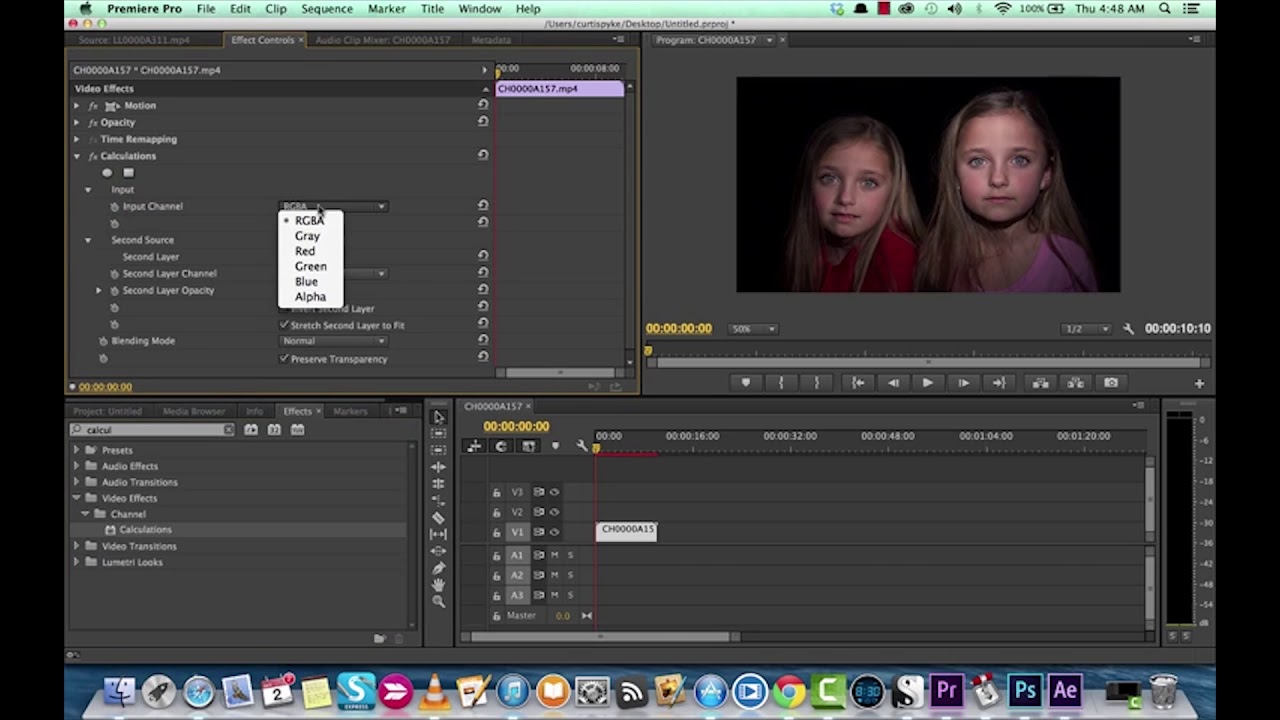This screenshot has height=720, width=1280.
Task: Toggle lock on video track V2
Action: (496, 512)
